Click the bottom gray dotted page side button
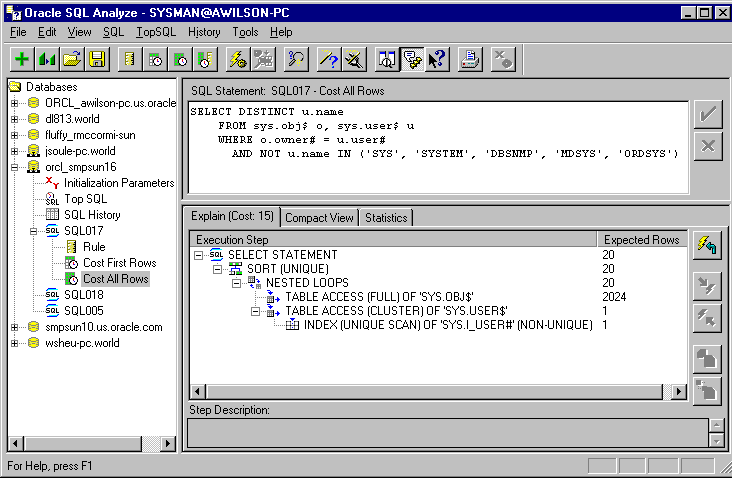732x478 pixels. (x=707, y=391)
